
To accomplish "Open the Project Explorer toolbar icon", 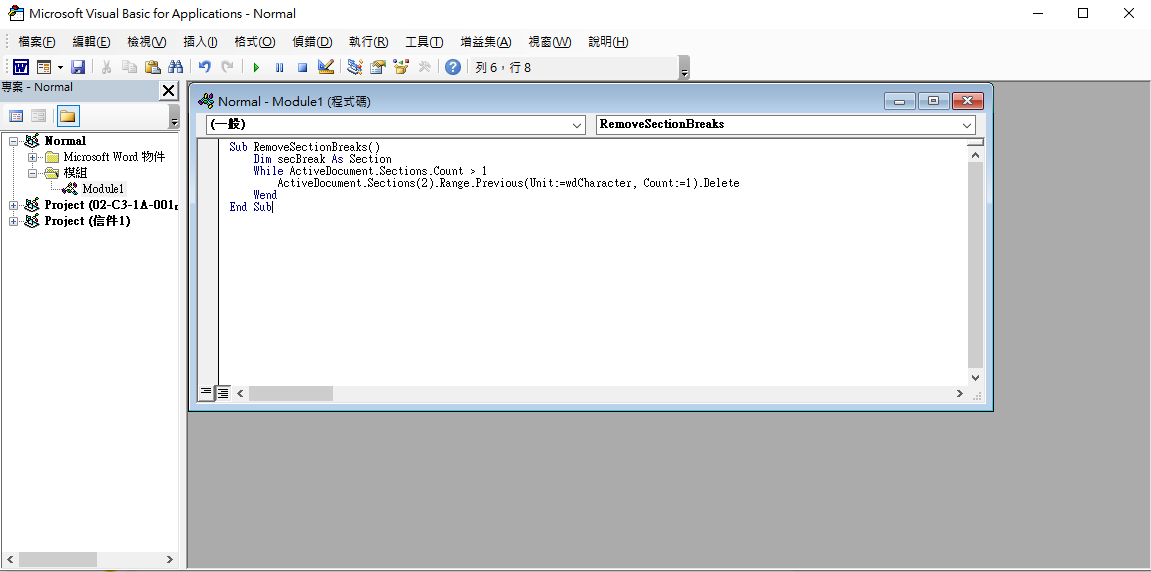I will pyautogui.click(x=355, y=68).
